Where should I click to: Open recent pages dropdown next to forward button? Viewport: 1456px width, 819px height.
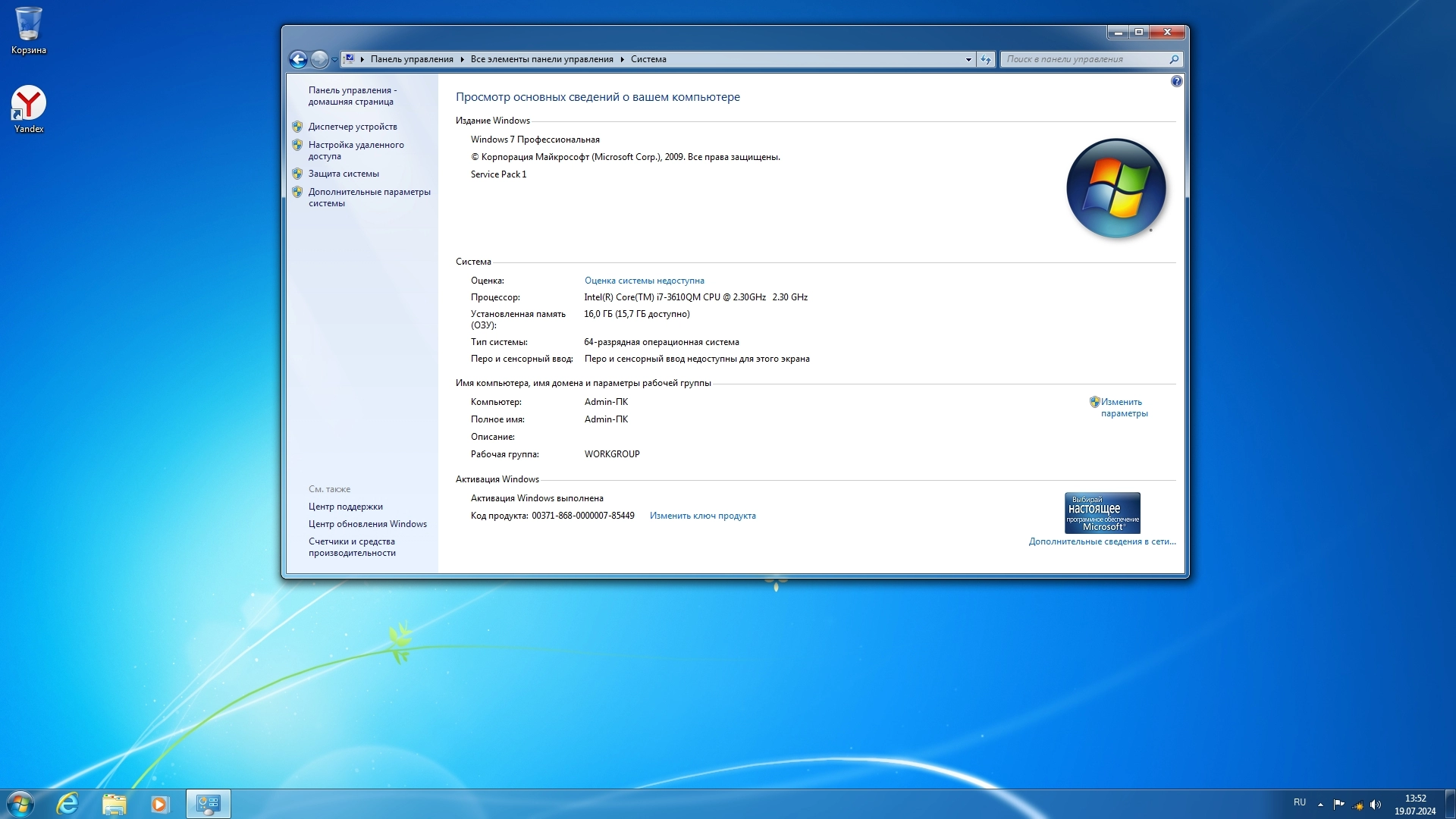tap(334, 59)
